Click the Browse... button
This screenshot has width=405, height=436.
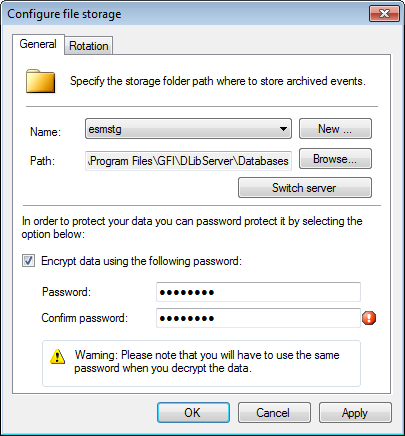pos(335,159)
